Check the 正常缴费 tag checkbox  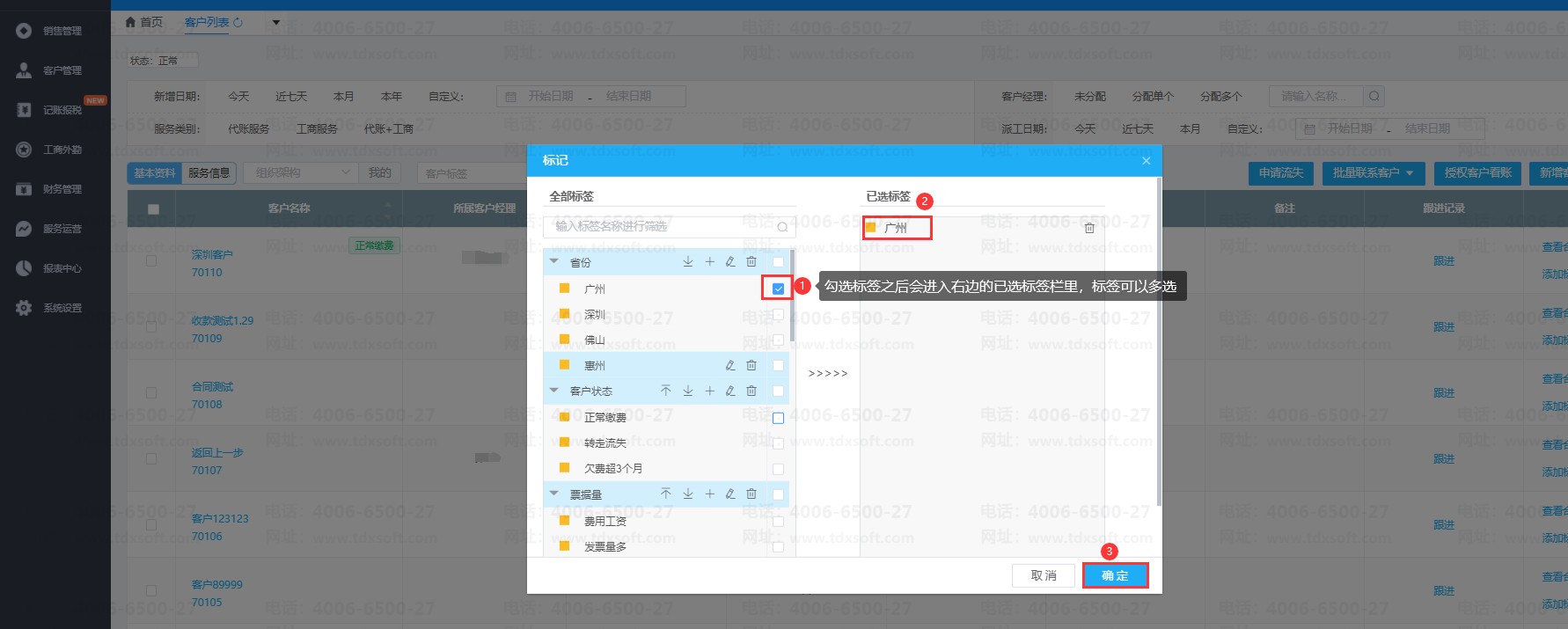778,418
